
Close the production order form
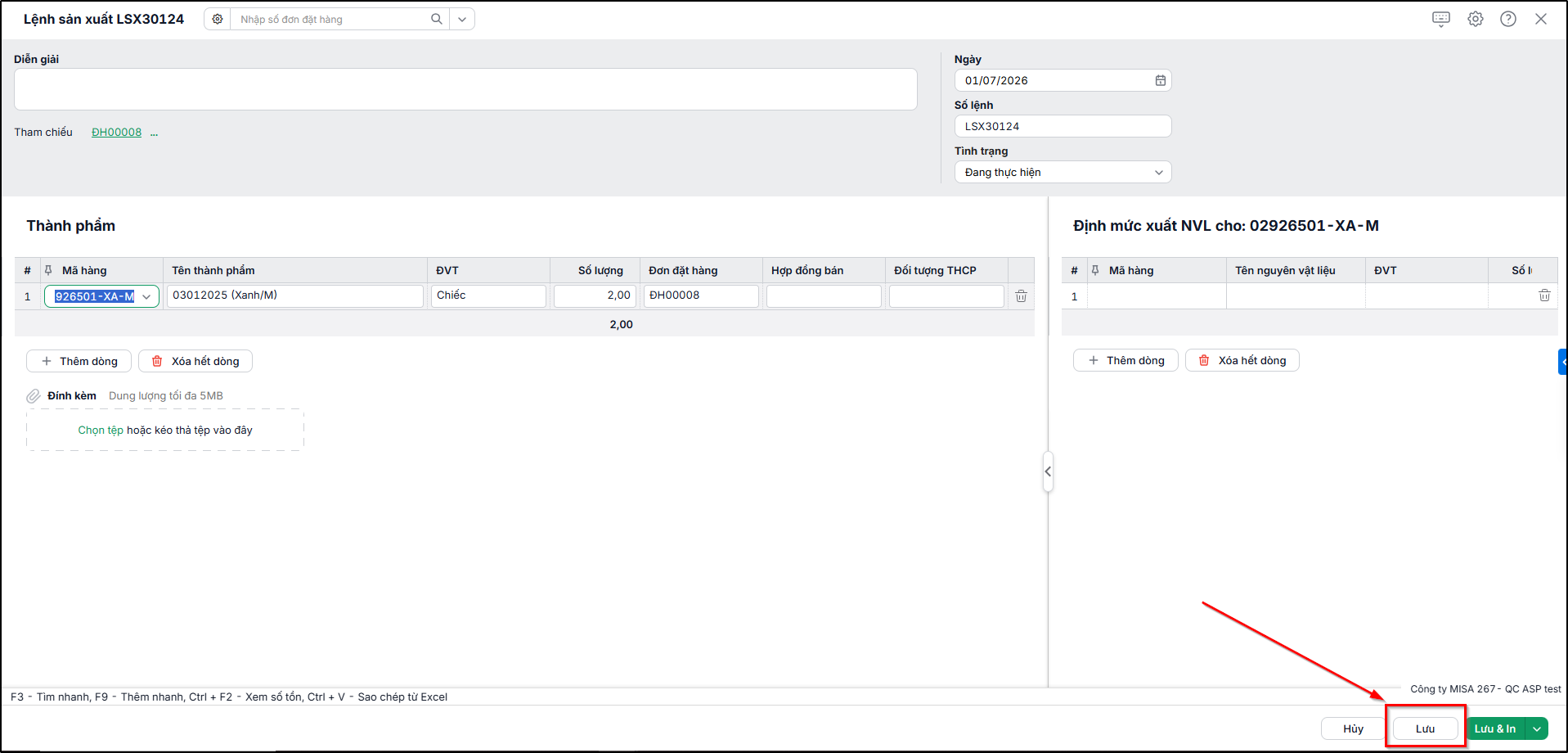[x=1541, y=19]
